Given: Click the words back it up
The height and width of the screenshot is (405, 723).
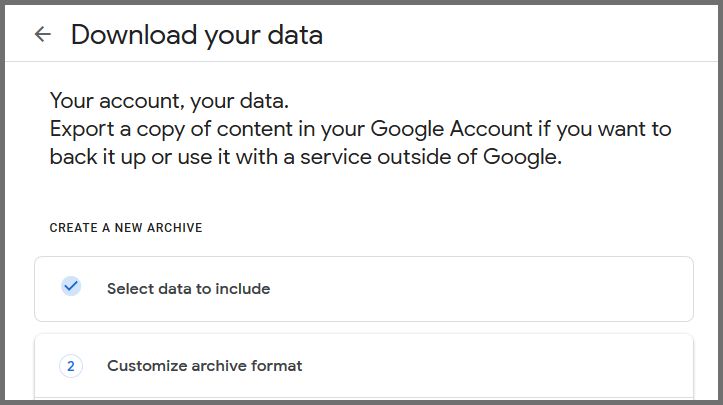Looking at the screenshot, I should (98, 157).
